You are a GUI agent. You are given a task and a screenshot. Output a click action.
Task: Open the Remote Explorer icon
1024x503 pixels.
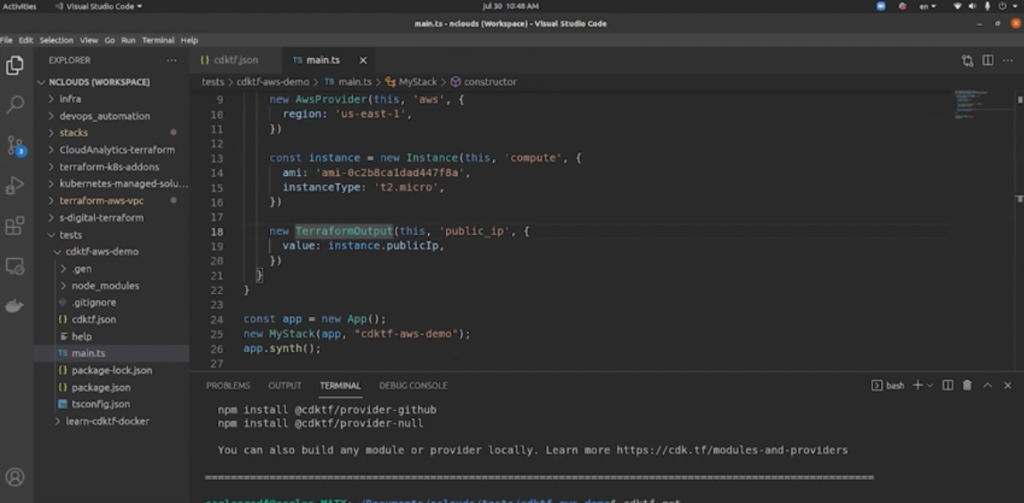[x=14, y=266]
